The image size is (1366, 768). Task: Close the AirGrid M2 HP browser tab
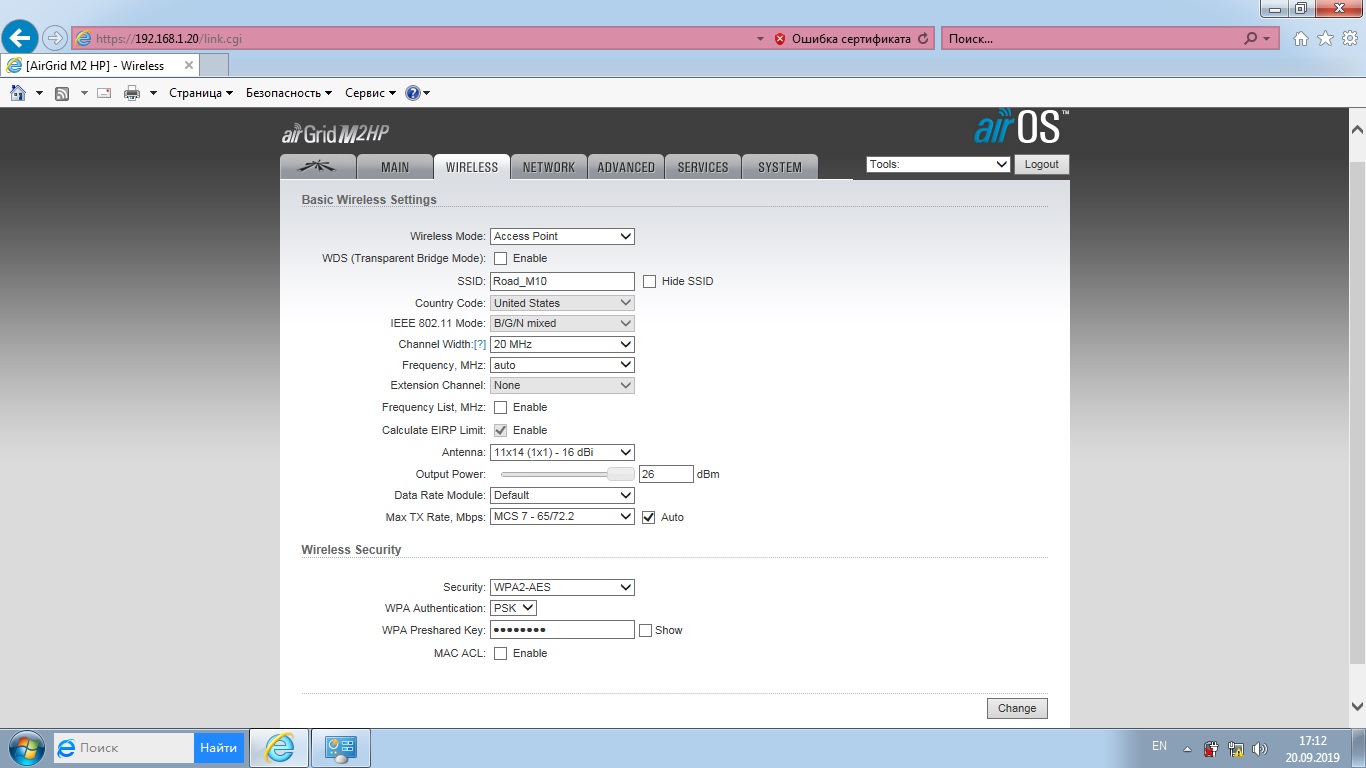click(x=188, y=65)
